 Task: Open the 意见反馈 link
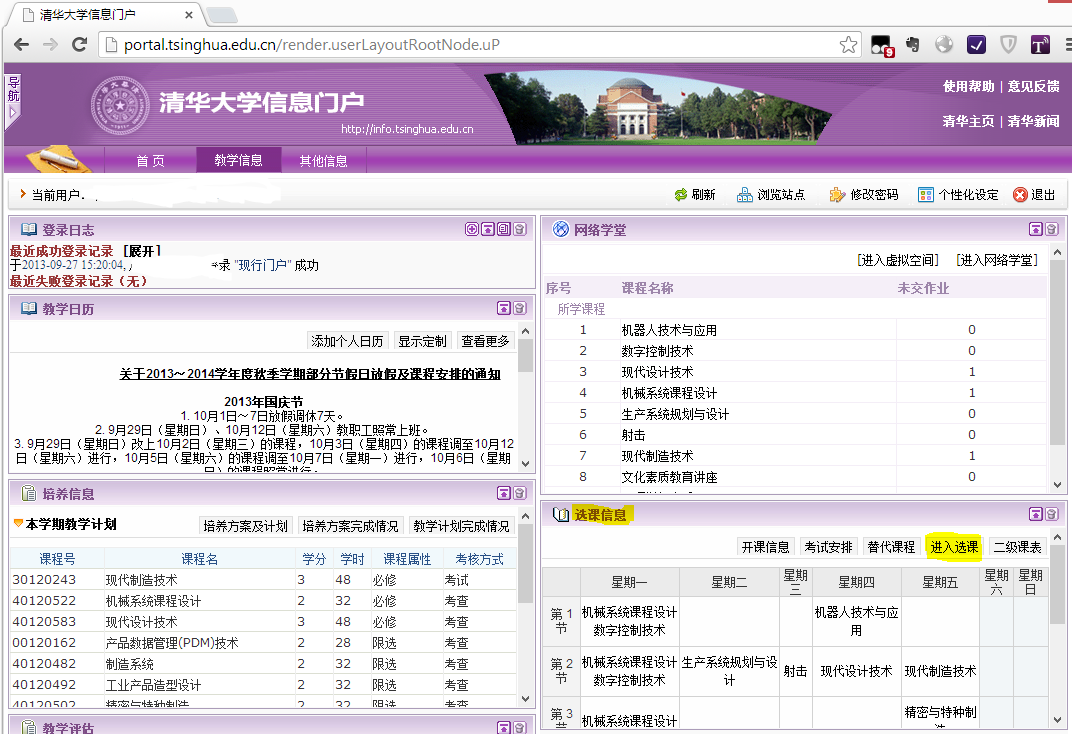1034,86
